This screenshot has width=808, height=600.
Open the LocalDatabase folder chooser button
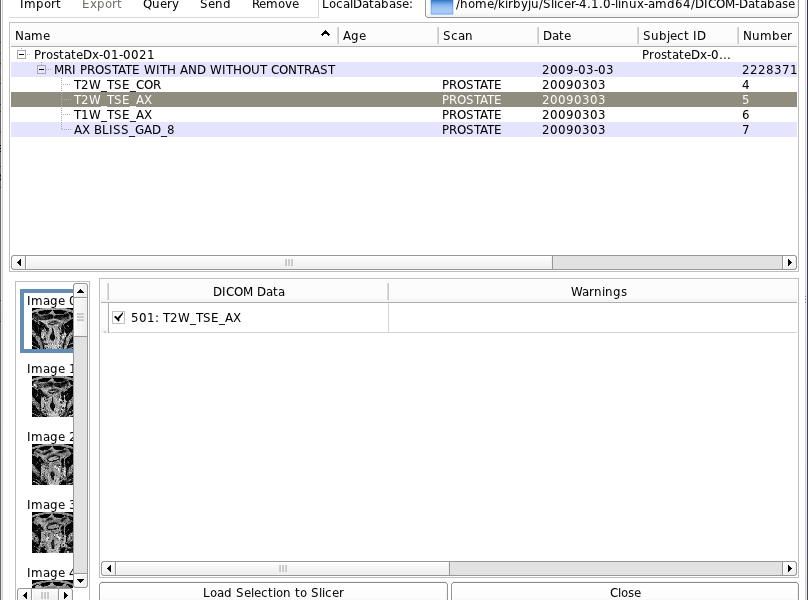[x=612, y=6]
